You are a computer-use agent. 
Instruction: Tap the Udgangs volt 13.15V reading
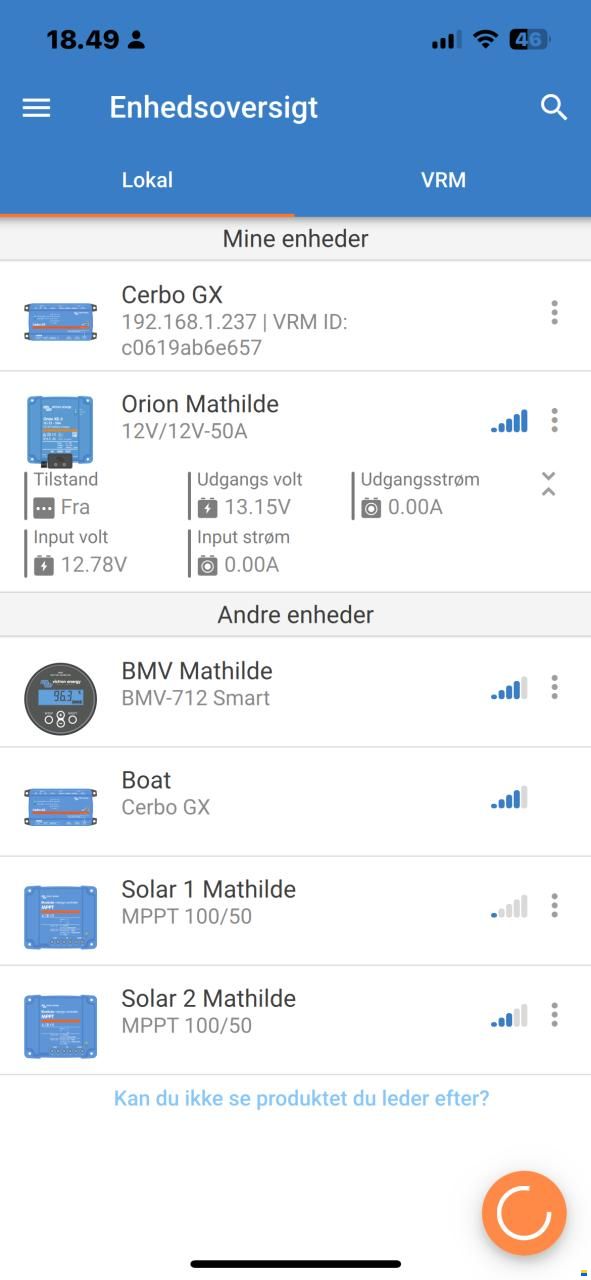click(246, 494)
